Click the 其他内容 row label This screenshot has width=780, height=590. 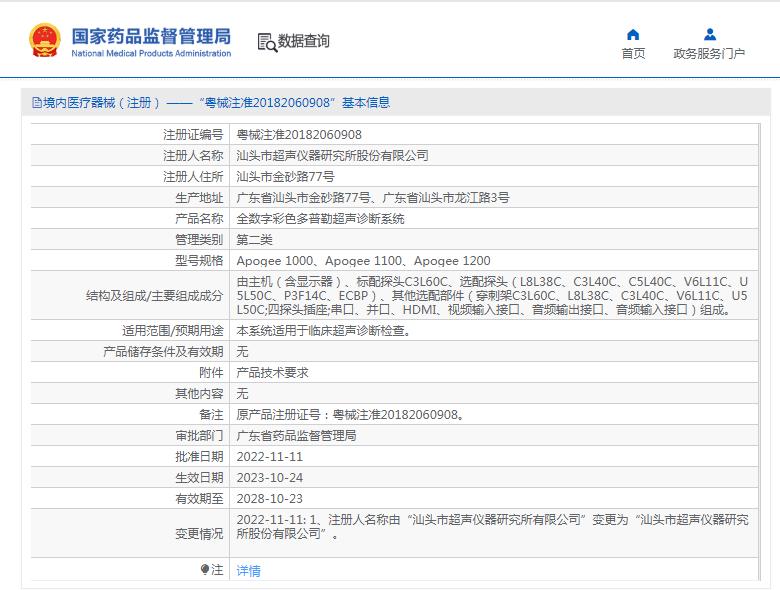[199, 393]
